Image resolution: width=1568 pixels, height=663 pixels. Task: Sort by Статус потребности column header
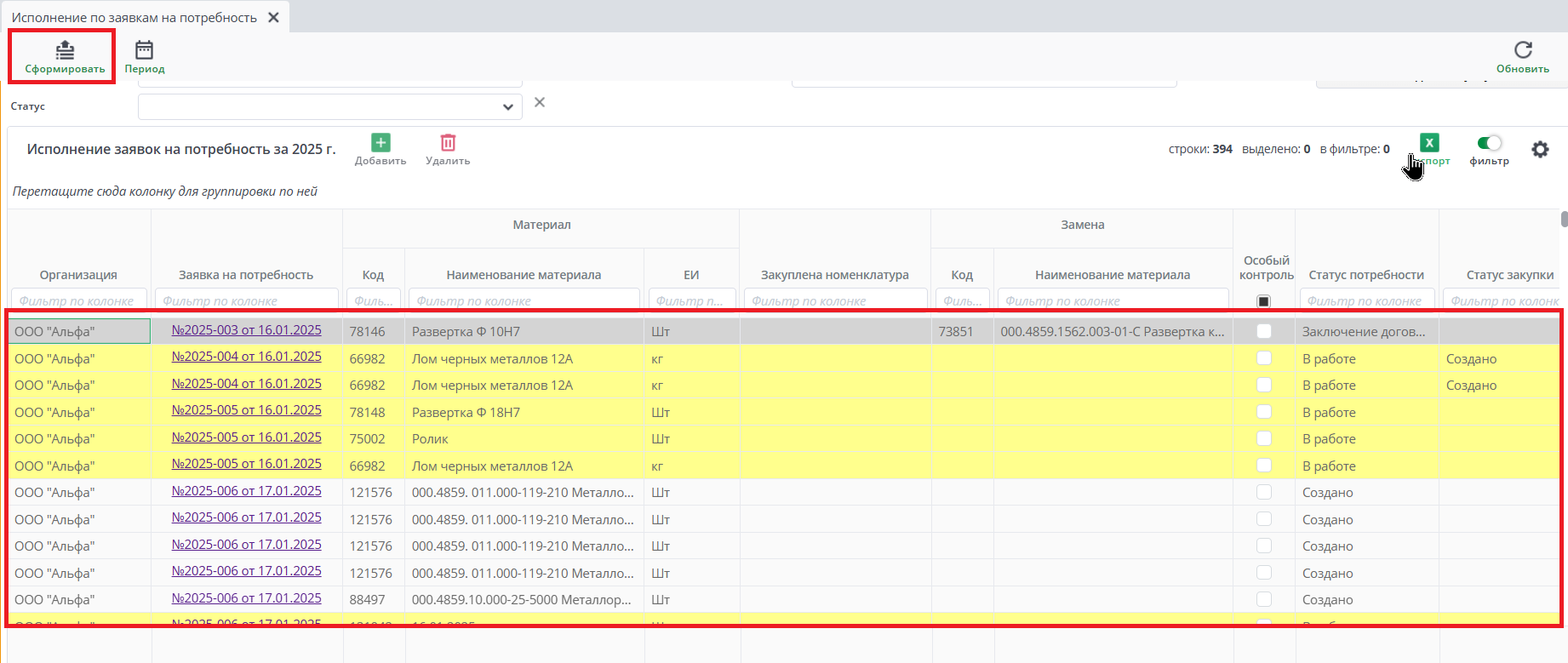coord(1365,275)
